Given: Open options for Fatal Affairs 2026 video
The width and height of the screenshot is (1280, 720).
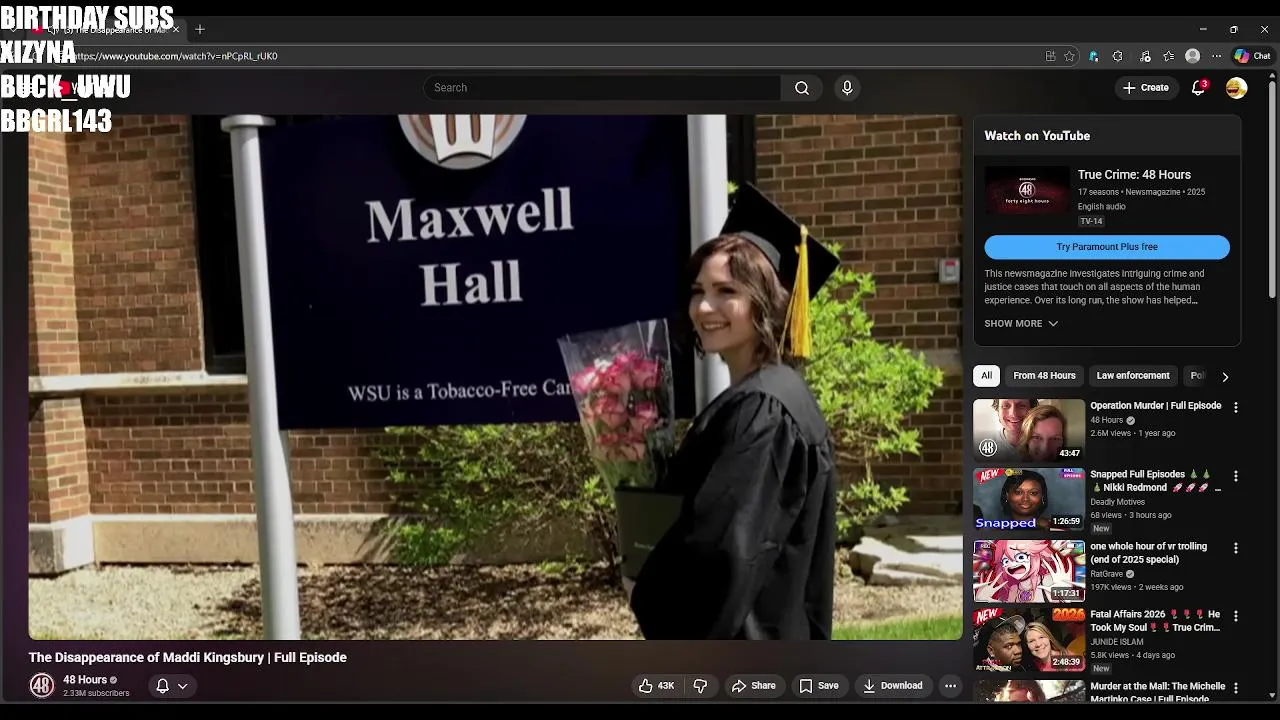Looking at the screenshot, I should click(x=1235, y=617).
